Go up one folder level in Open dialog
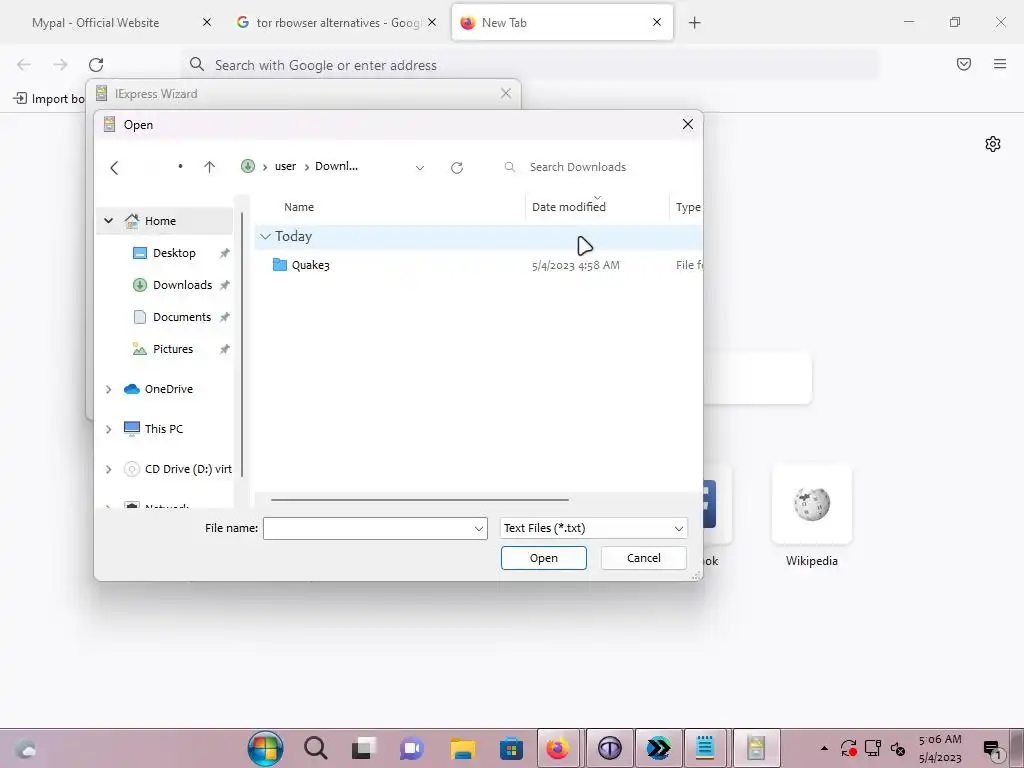1024x768 pixels. coord(209,167)
